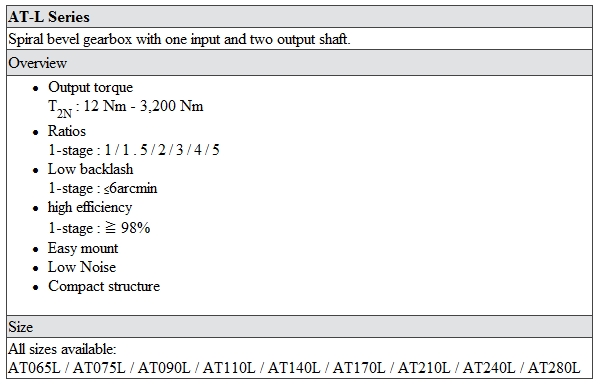Select the AT280L size model
600x385 pixels.
point(554,368)
